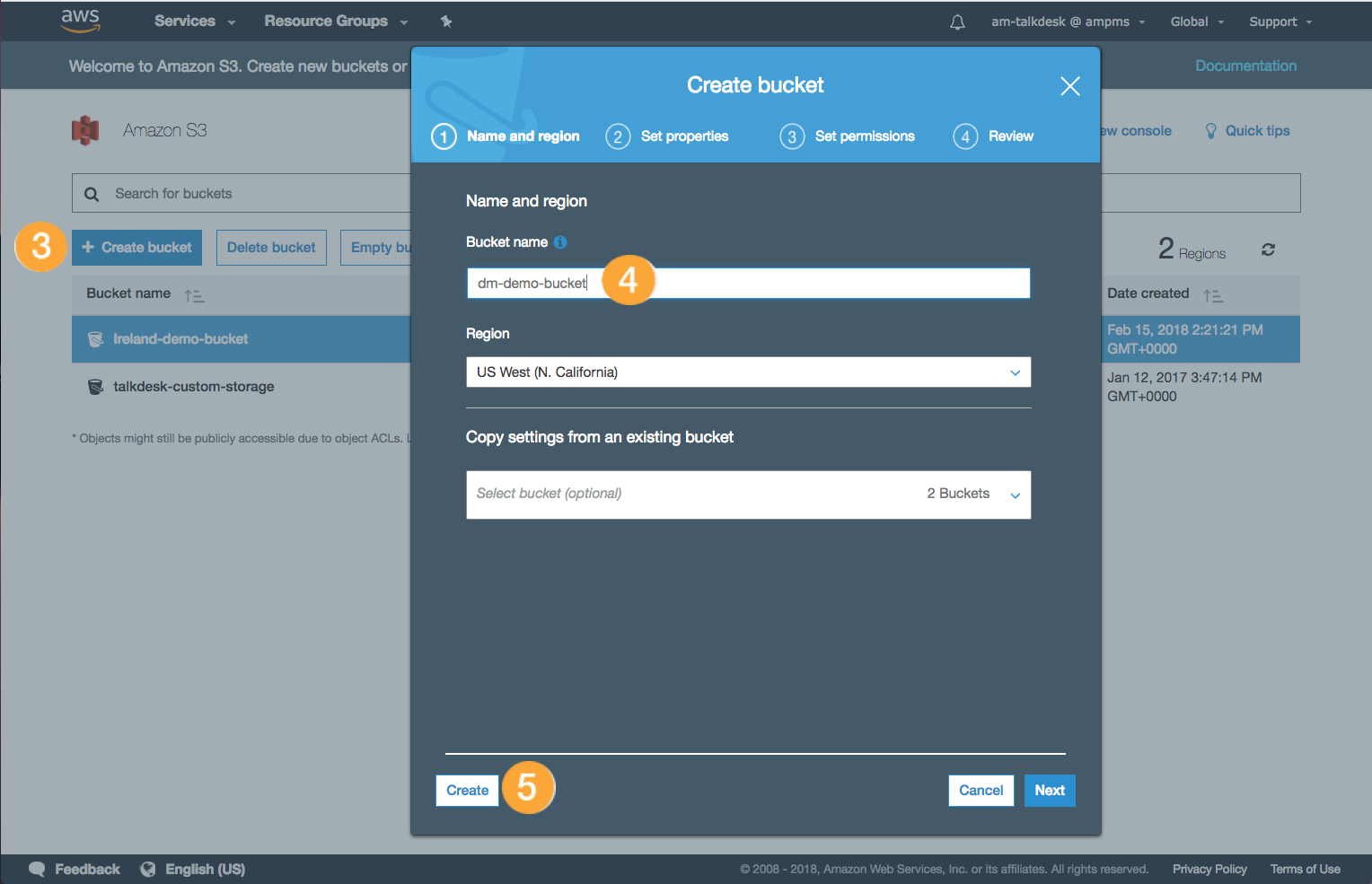Viewport: 1372px width, 884px height.
Task: Click bucket icon beside Ireland-demo-bucket
Action: pos(95,339)
